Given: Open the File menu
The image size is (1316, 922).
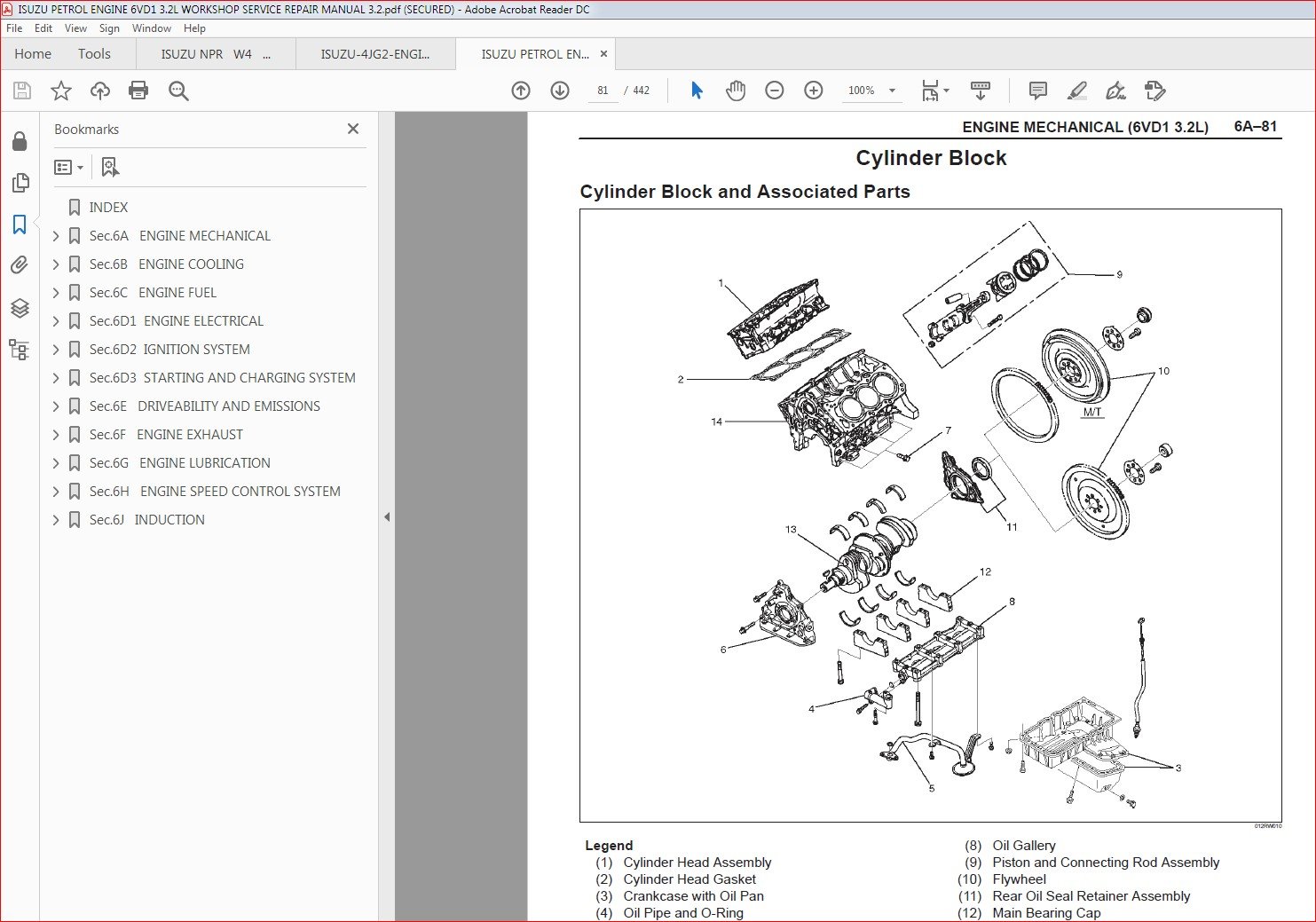Looking at the screenshot, I should coord(14,28).
